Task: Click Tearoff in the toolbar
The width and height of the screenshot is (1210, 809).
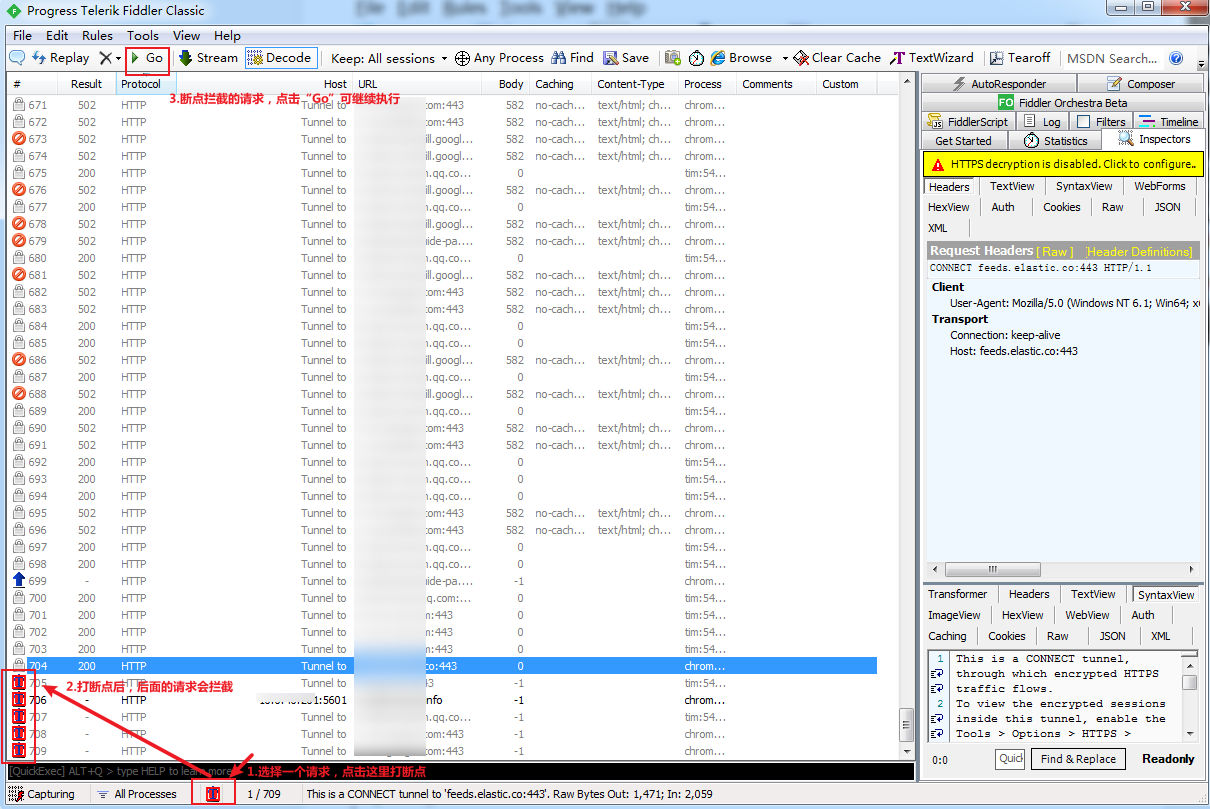Action: coord(1020,58)
